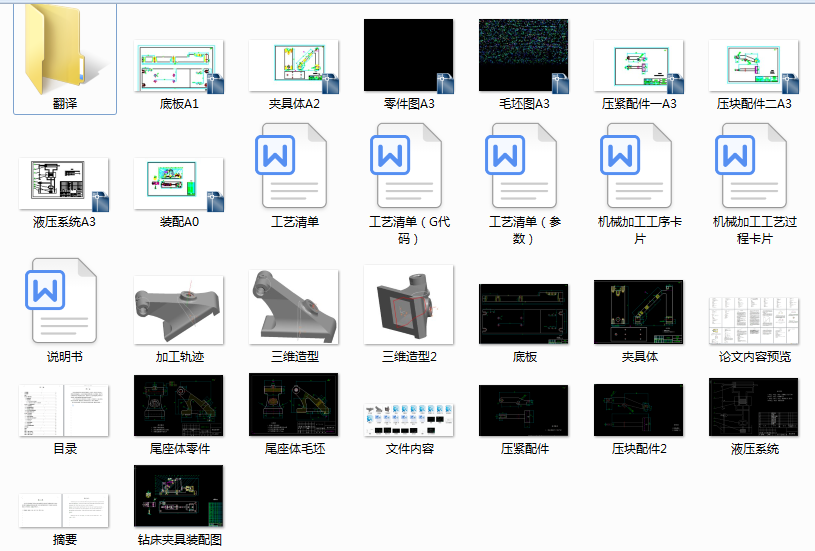Click the file name text 摘要
The height and width of the screenshot is (551, 815).
(x=65, y=540)
